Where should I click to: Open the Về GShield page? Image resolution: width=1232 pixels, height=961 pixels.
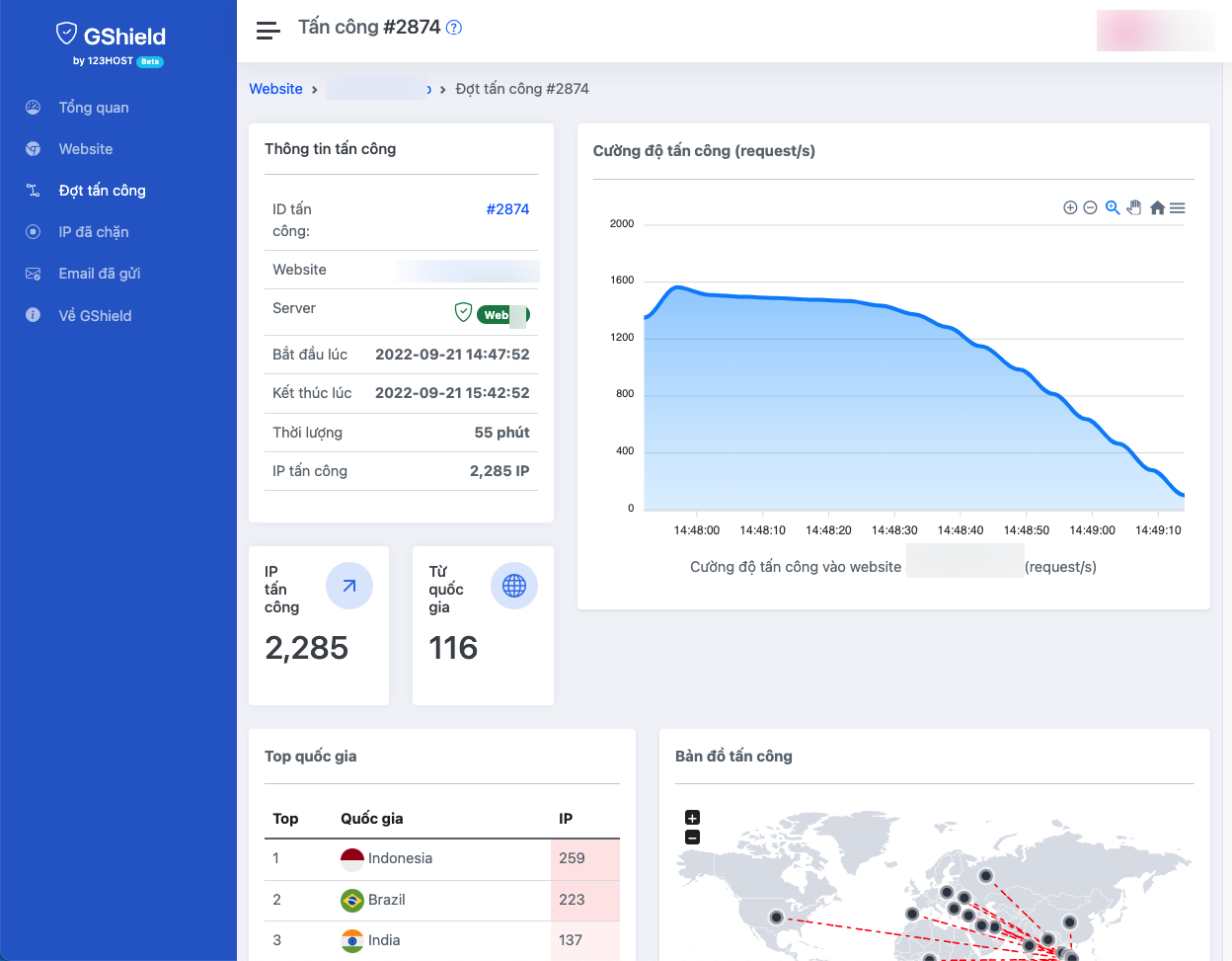coord(33,315)
